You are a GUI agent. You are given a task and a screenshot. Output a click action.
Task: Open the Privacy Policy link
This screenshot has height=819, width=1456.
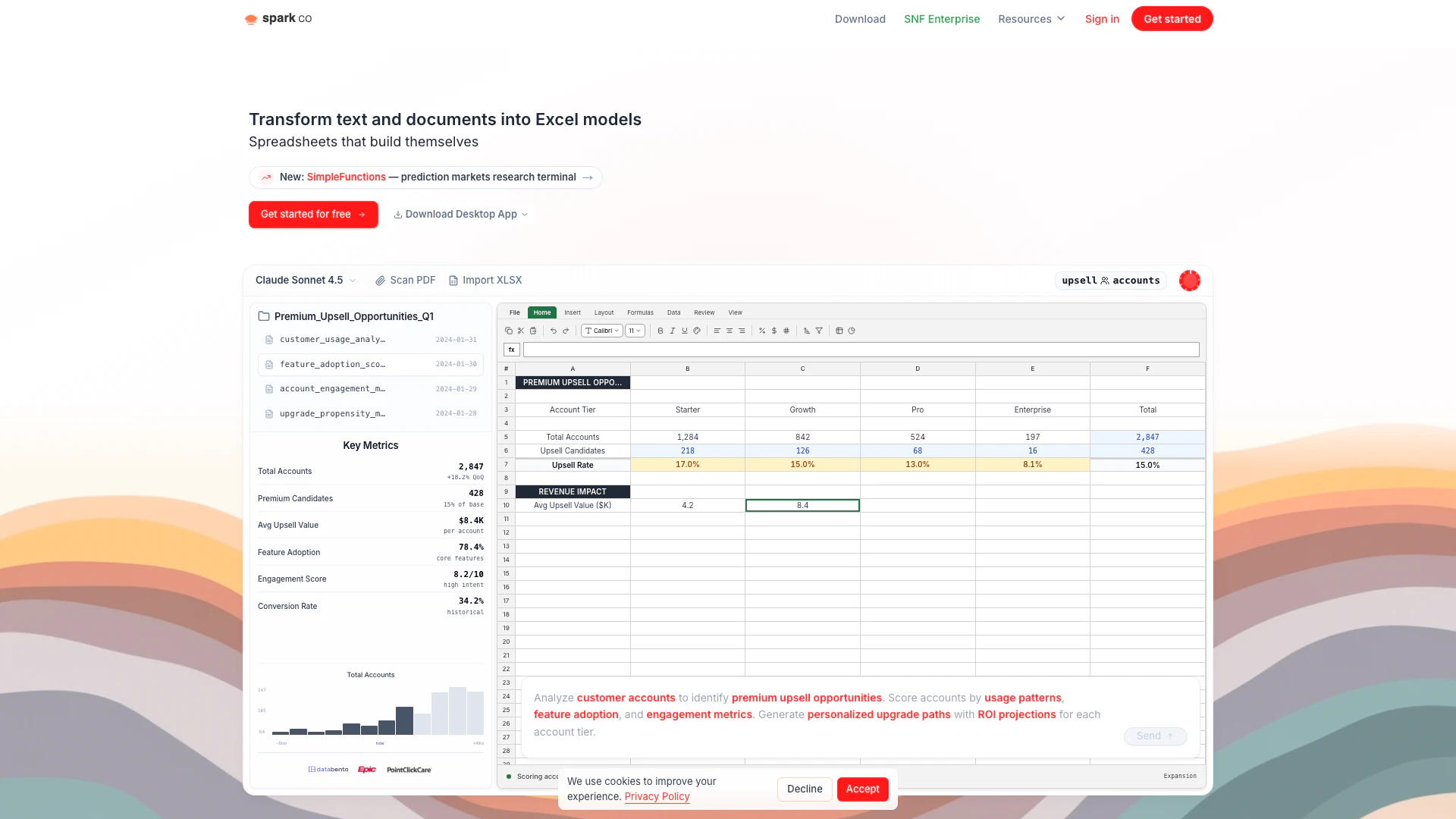[x=657, y=796]
